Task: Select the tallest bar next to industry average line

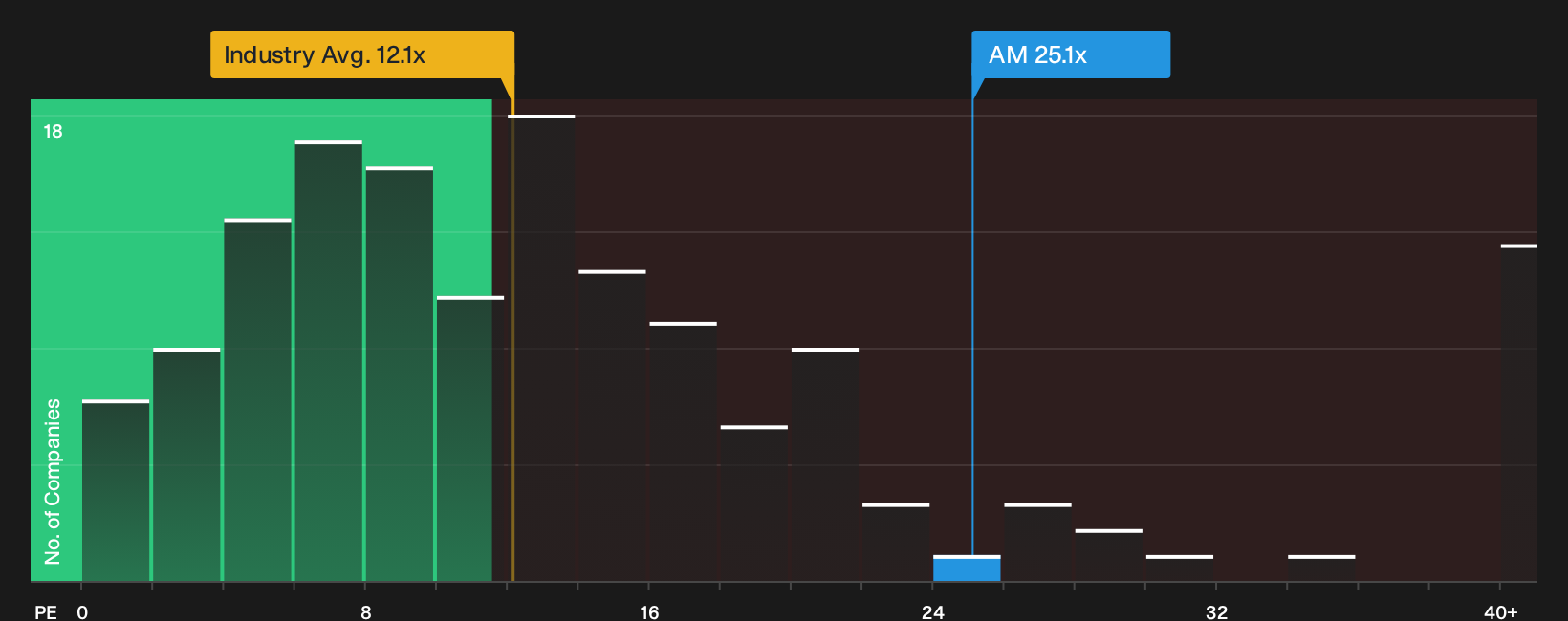Action: click(x=541, y=348)
